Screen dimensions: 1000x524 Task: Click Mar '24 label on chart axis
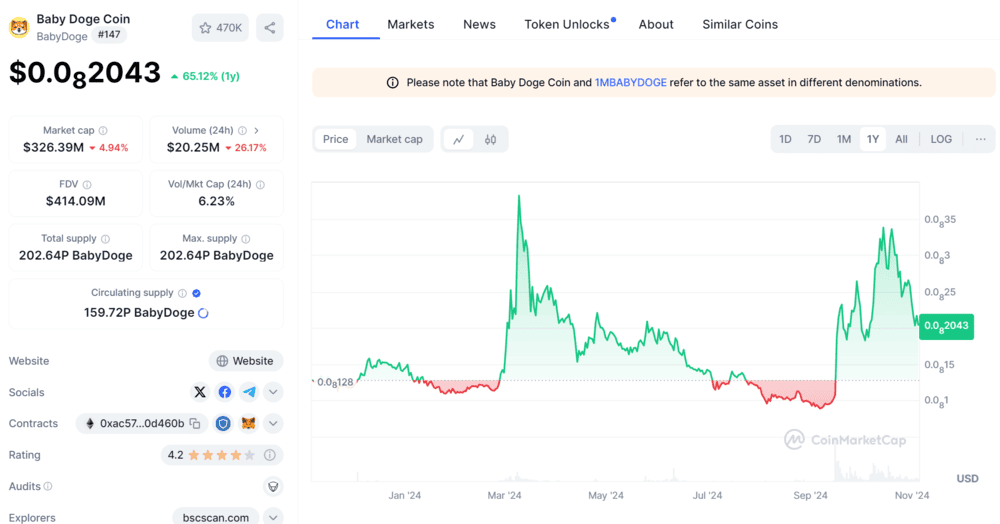tap(504, 495)
